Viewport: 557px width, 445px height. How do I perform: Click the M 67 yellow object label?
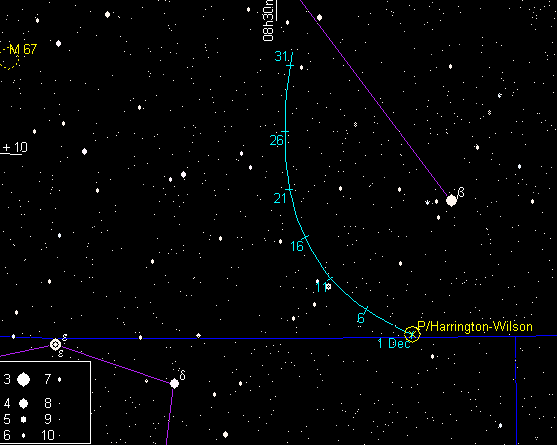pos(23,49)
